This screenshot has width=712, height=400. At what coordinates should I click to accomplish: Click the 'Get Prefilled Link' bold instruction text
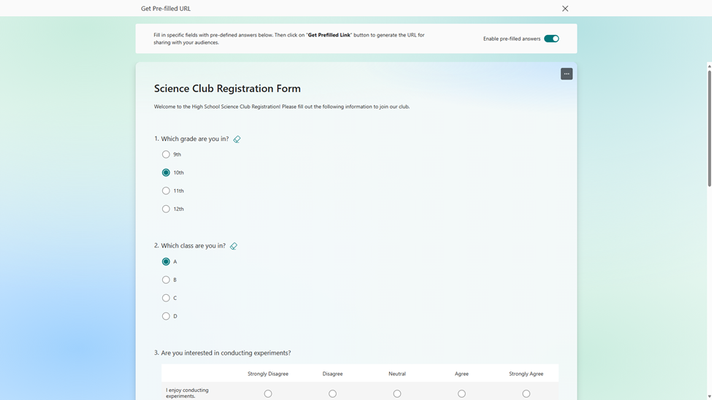pos(329,35)
